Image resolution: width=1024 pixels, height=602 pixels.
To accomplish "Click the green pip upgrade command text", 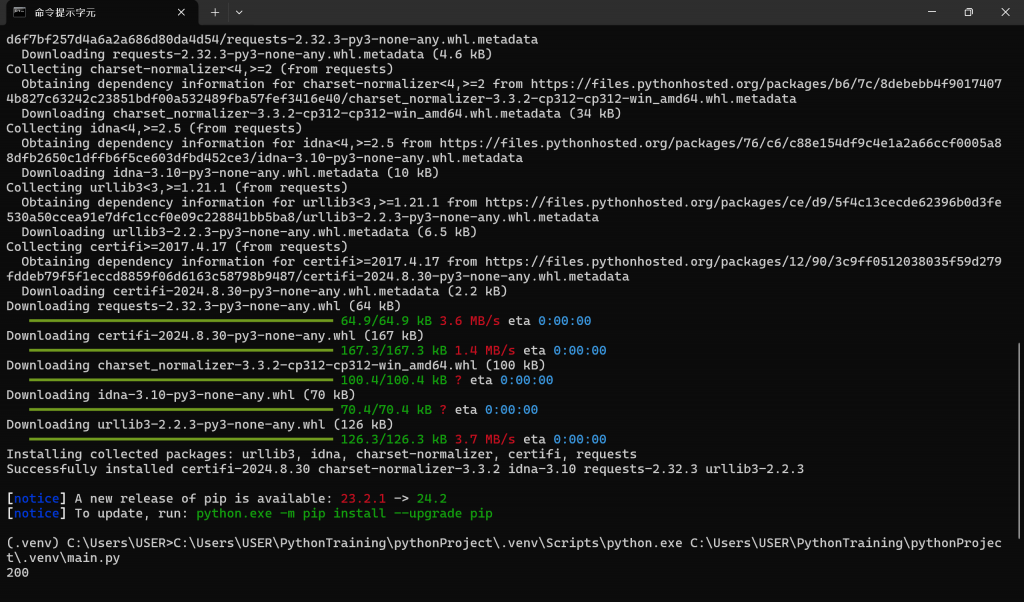I will tap(344, 514).
